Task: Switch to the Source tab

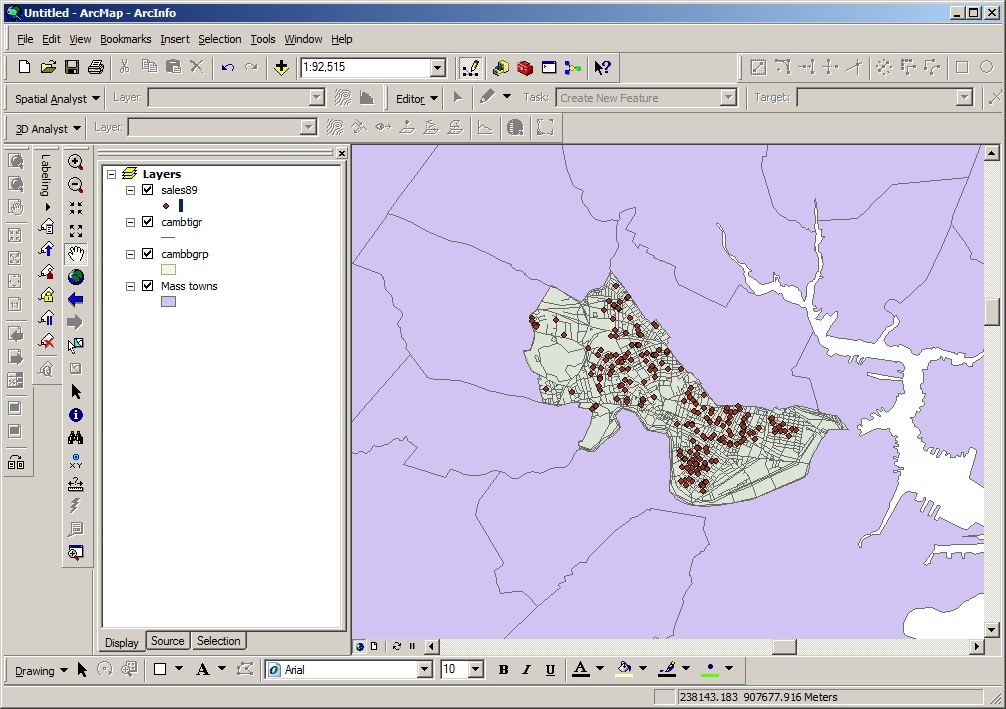Action: click(x=167, y=641)
